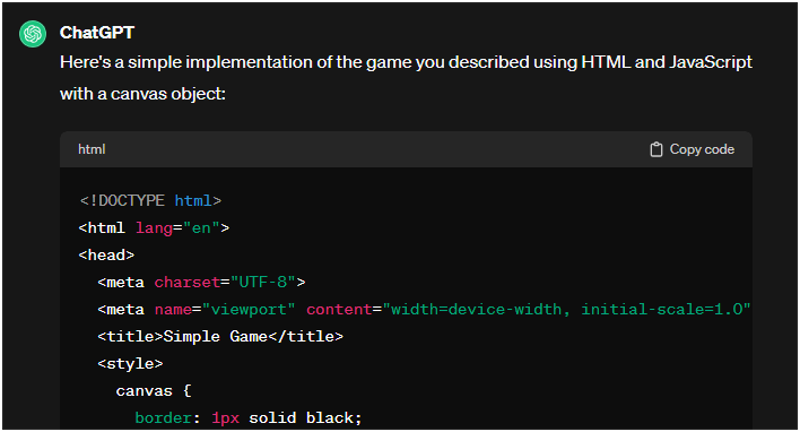
Task: Click the "UTF-8" string value
Action: (x=263, y=282)
